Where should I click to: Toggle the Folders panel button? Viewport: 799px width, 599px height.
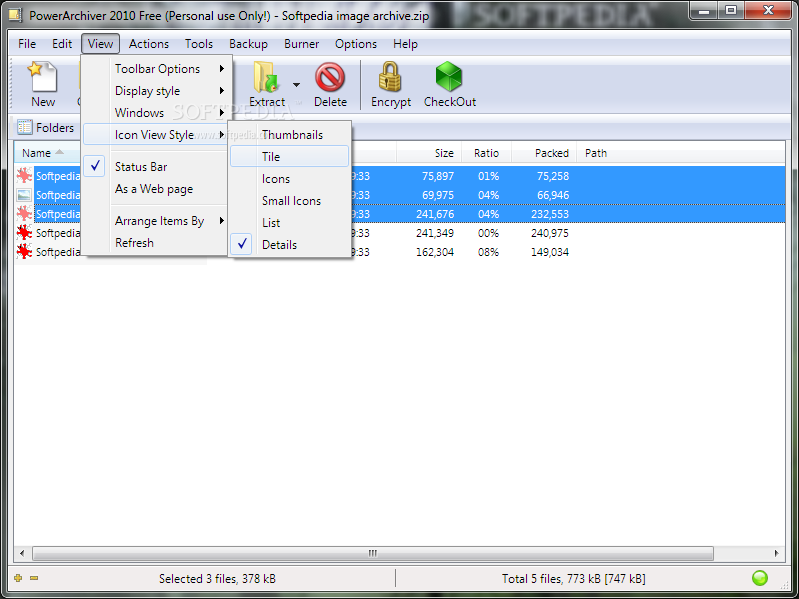(45, 127)
